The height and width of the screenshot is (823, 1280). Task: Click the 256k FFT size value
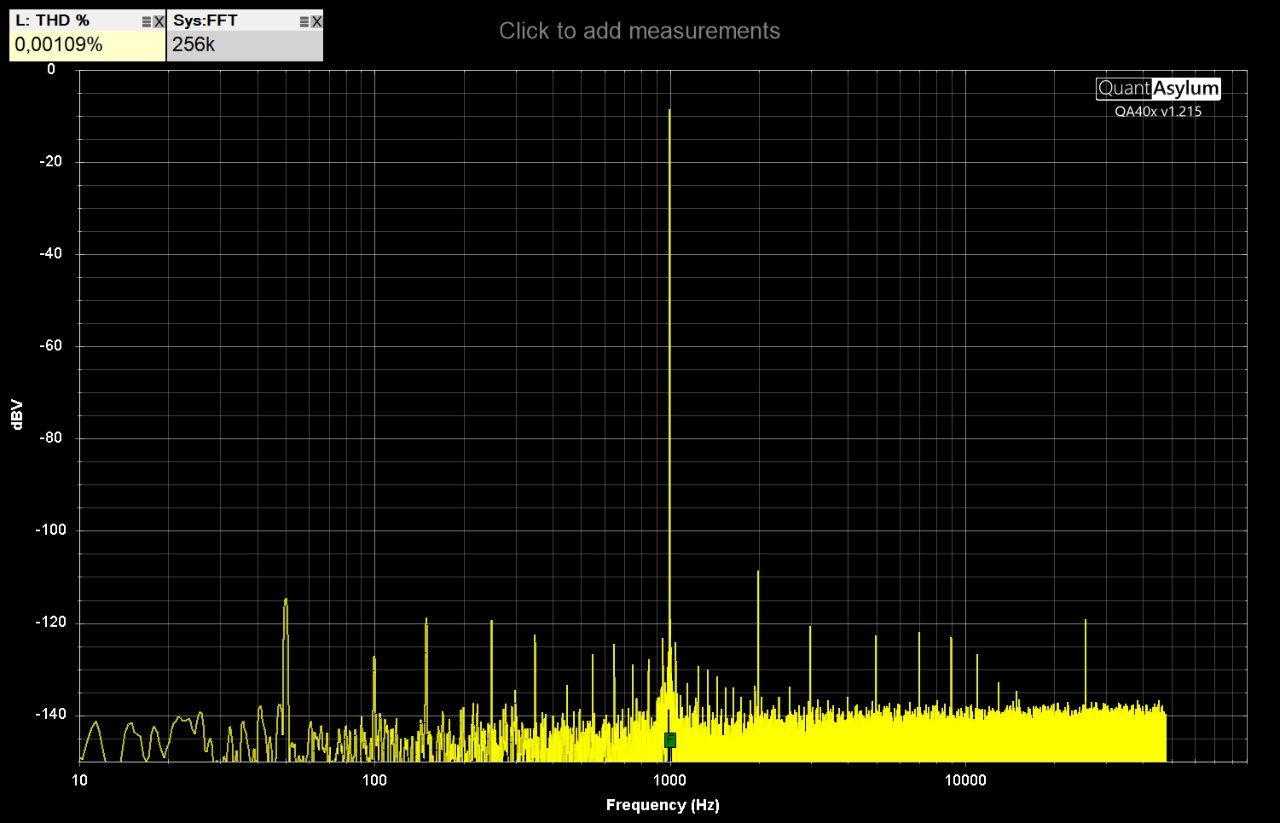point(192,46)
